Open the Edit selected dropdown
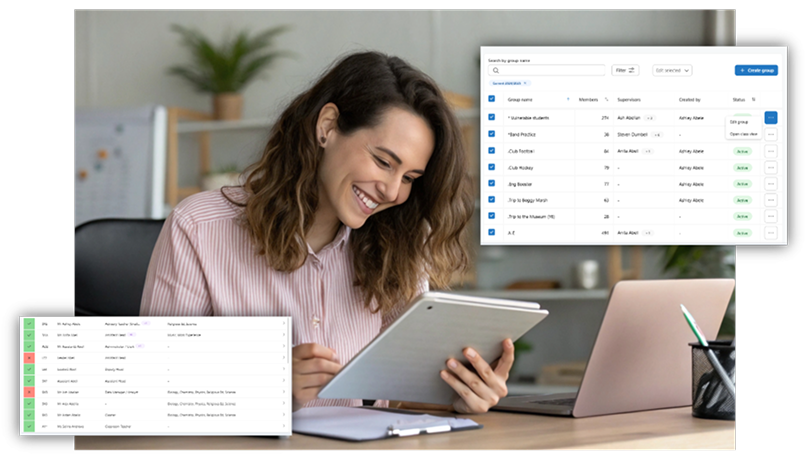 (672, 71)
